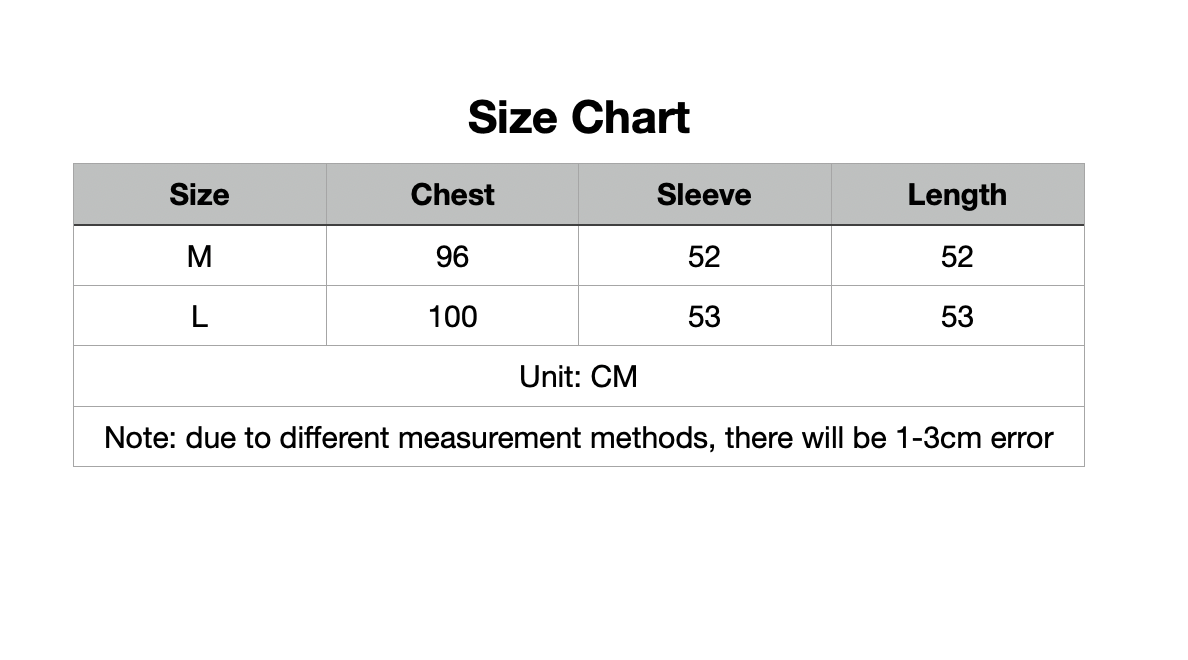Click the CM text in unit row
1188x660 pixels.
(614, 377)
